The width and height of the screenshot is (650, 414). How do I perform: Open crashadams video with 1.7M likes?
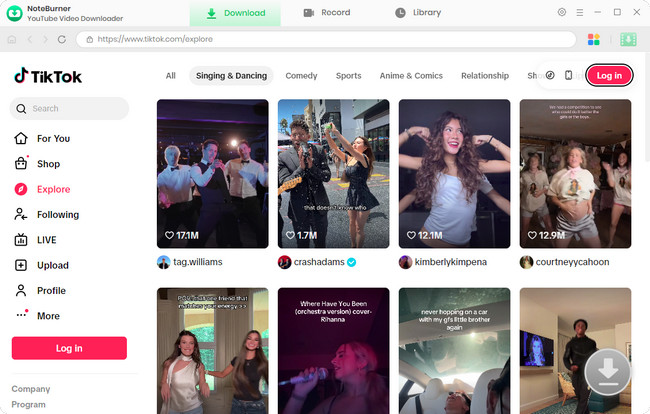334,174
